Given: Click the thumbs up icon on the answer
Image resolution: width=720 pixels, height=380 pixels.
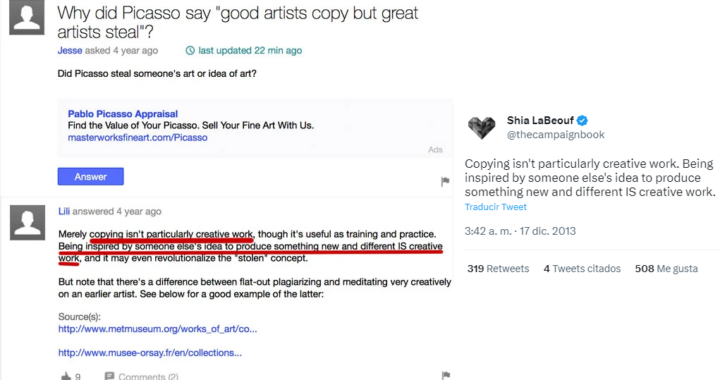Looking at the screenshot, I should [x=66, y=376].
